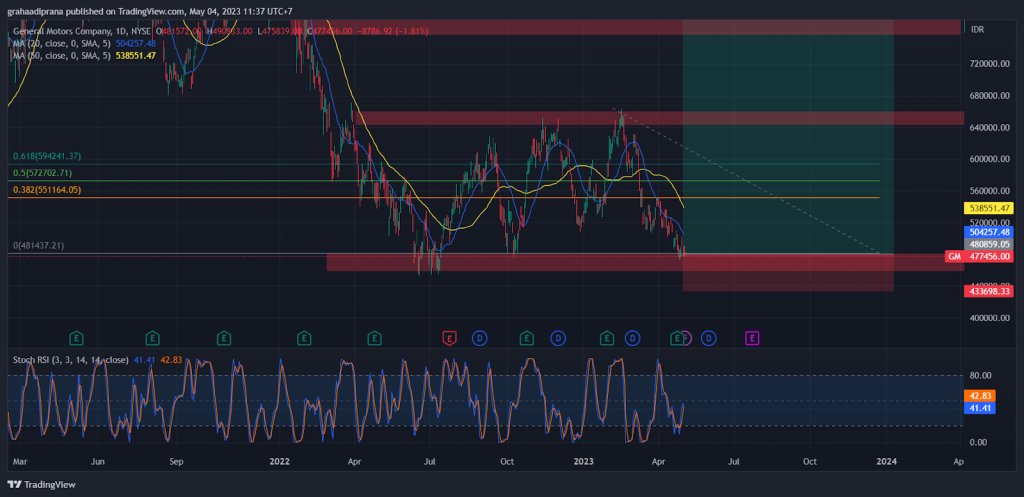Open the green earnings marker between Sep 2021 and 2022
Viewport: 1024px width, 497px height.
(224, 338)
